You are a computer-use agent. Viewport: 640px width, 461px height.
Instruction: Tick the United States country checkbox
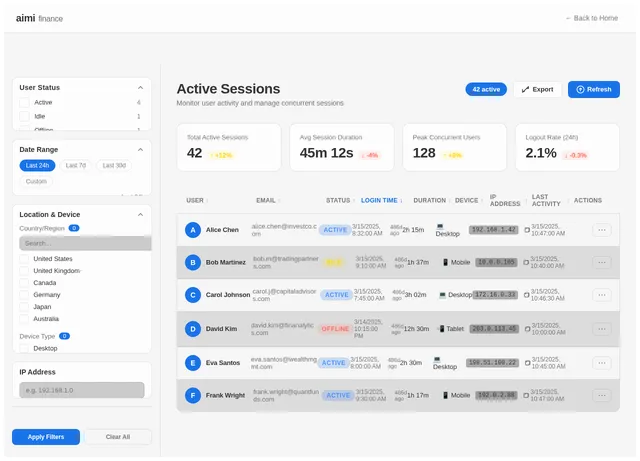24,259
